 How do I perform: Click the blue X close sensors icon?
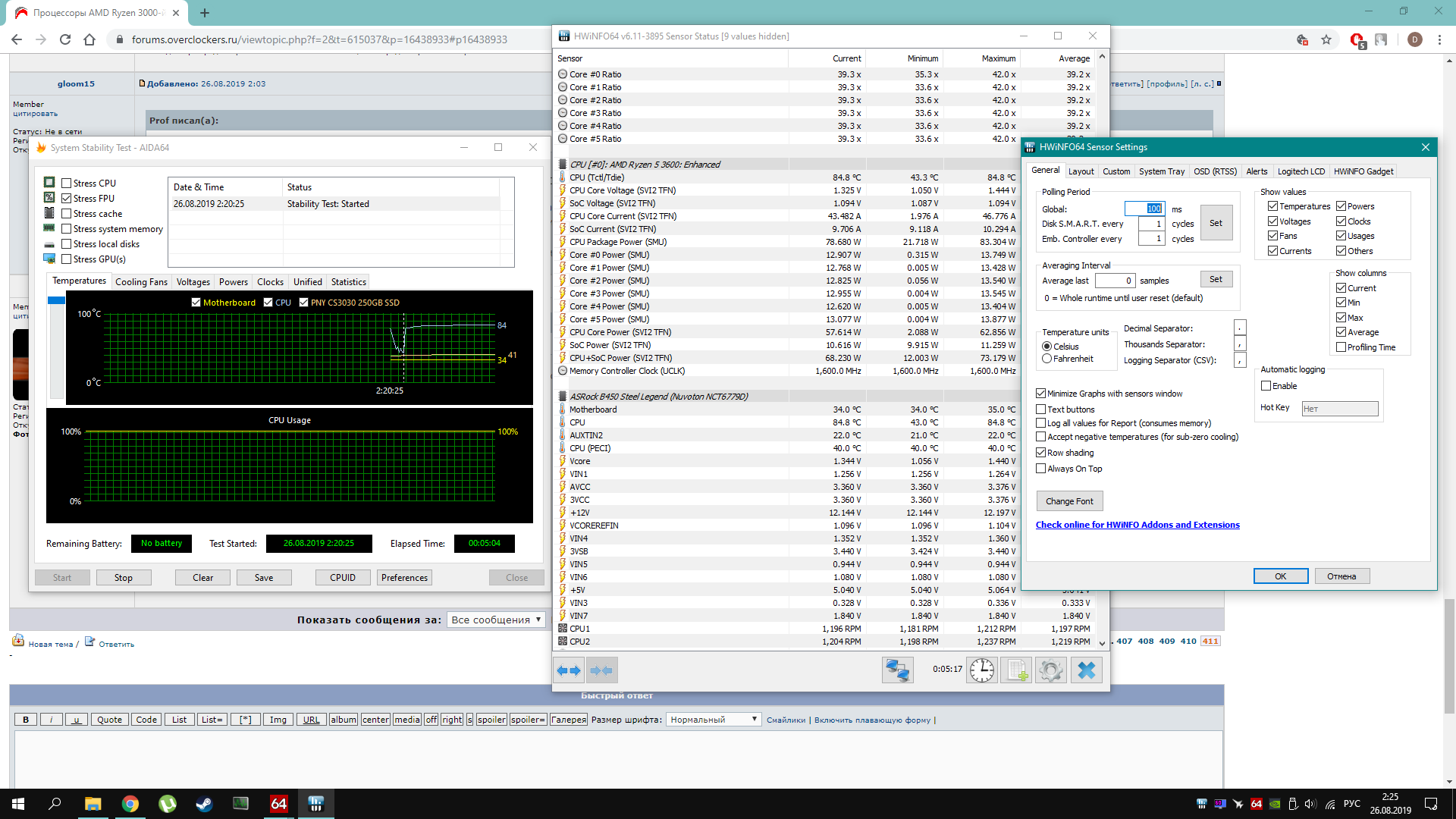[x=1087, y=670]
